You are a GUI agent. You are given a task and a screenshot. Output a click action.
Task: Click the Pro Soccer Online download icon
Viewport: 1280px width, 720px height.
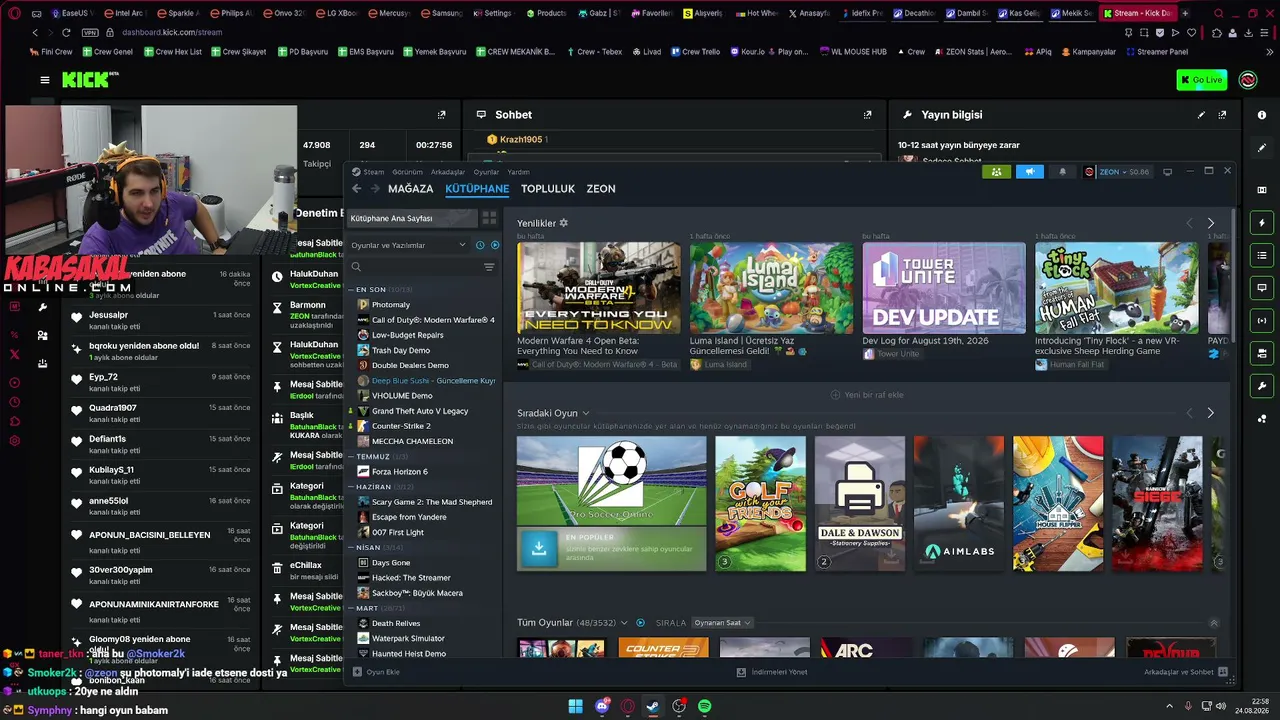539,548
